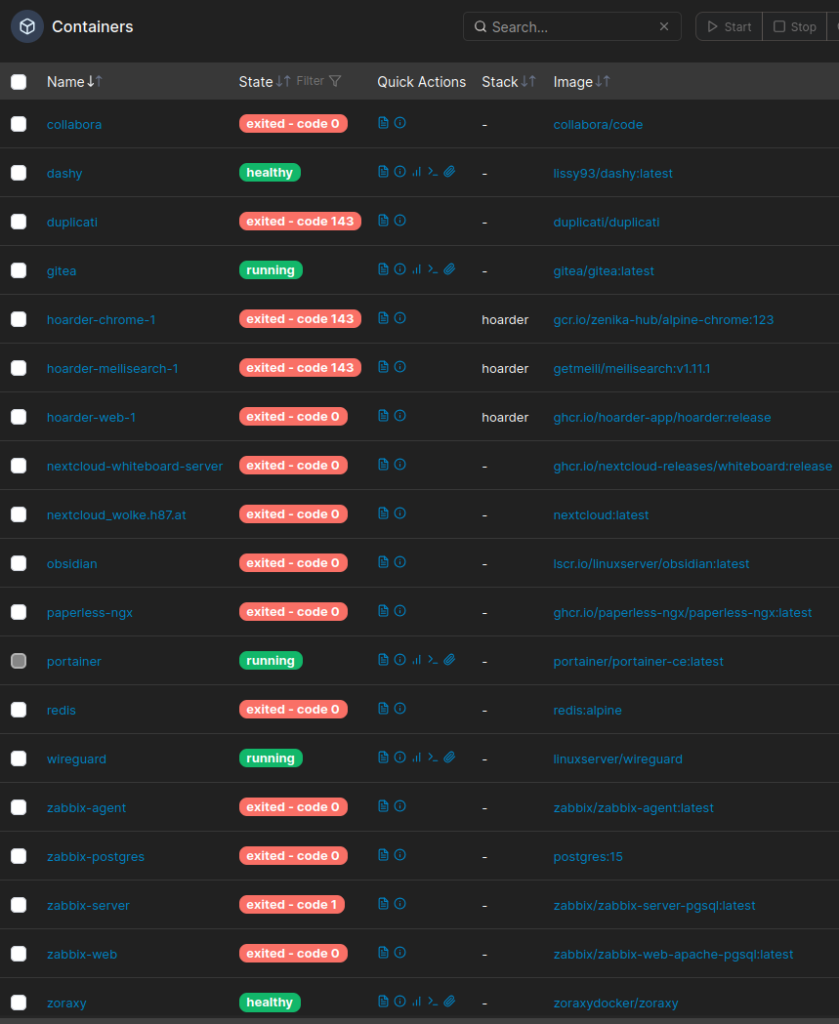Image resolution: width=839 pixels, height=1024 pixels.
Task: Select the zoraxy container checkbox
Action: pos(18,1002)
